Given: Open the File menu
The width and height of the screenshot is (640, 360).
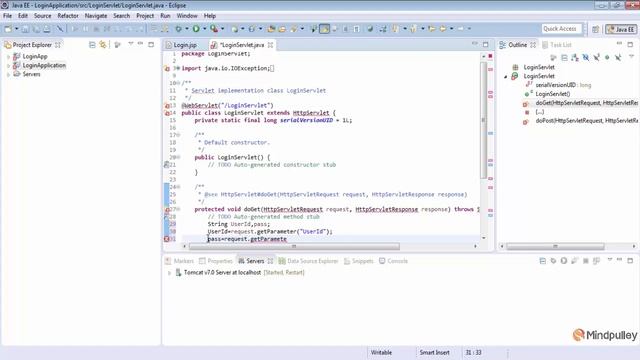Looking at the screenshot, I should coord(7,16).
